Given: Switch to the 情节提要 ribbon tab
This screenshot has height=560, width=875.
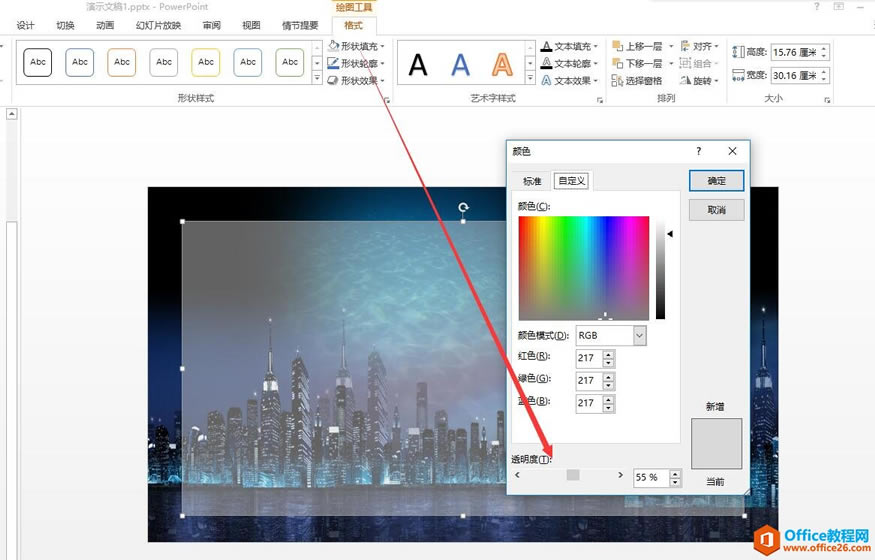Looking at the screenshot, I should (300, 26).
